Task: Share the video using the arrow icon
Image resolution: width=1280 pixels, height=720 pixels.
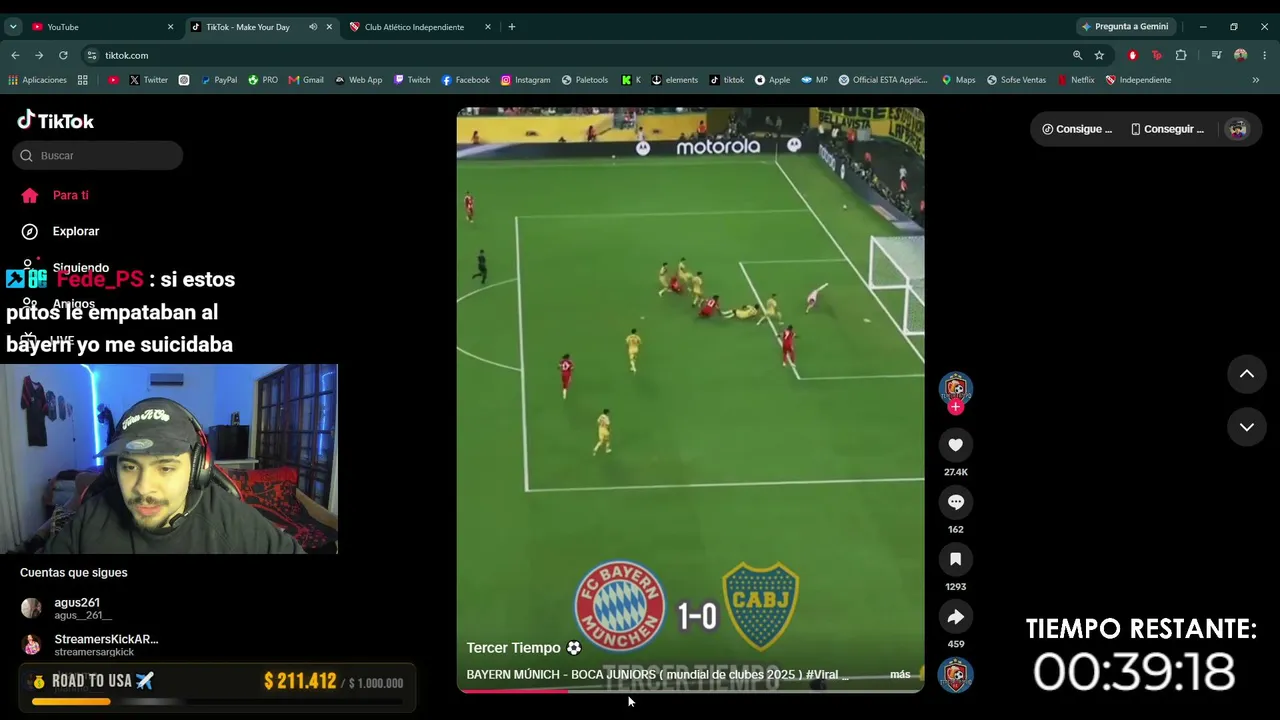Action: coord(955,617)
